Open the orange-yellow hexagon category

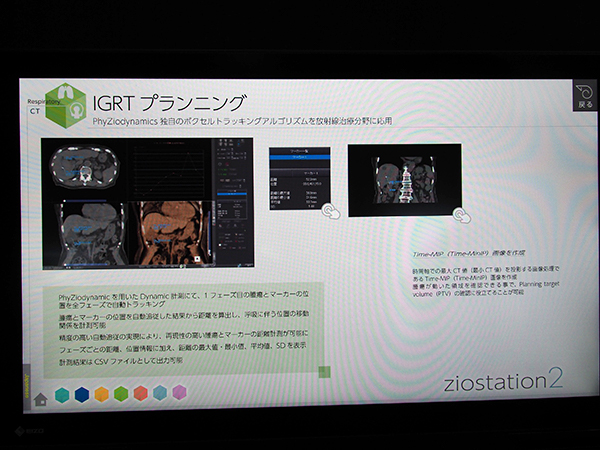click(x=101, y=393)
